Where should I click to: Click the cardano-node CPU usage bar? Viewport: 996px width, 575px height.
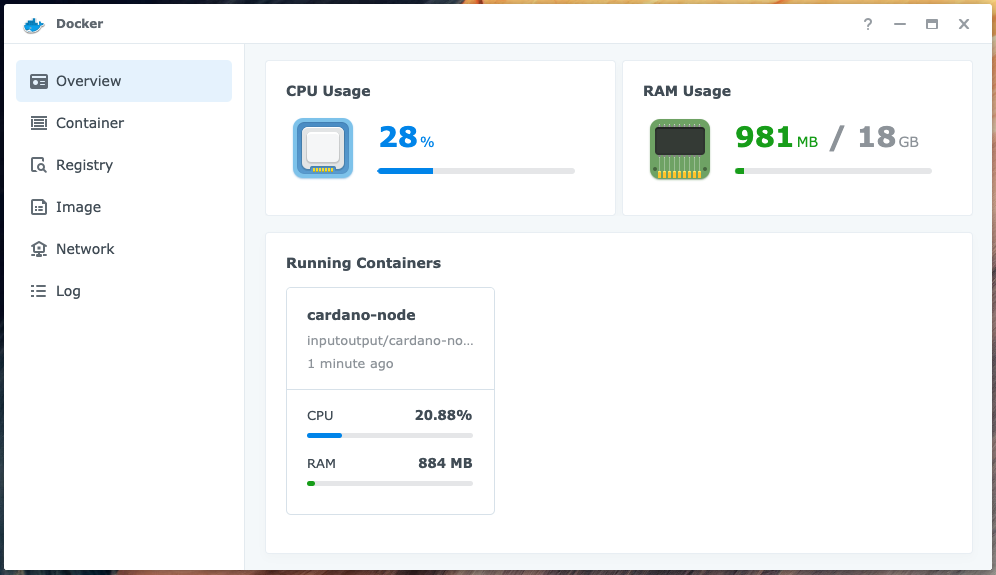coord(390,435)
